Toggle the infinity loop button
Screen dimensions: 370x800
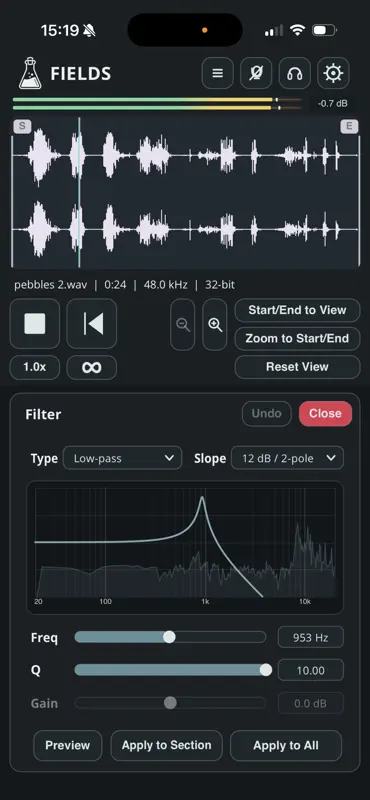[x=92, y=367]
